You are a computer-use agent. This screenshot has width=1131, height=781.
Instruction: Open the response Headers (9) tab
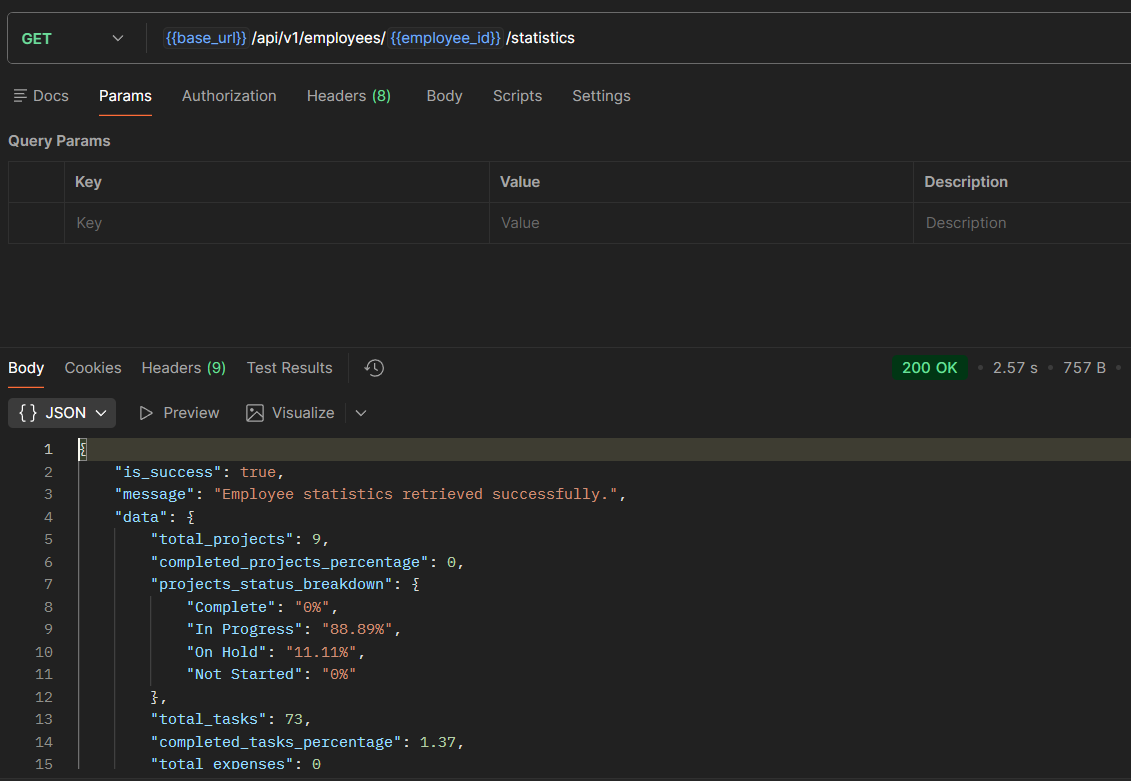183,368
